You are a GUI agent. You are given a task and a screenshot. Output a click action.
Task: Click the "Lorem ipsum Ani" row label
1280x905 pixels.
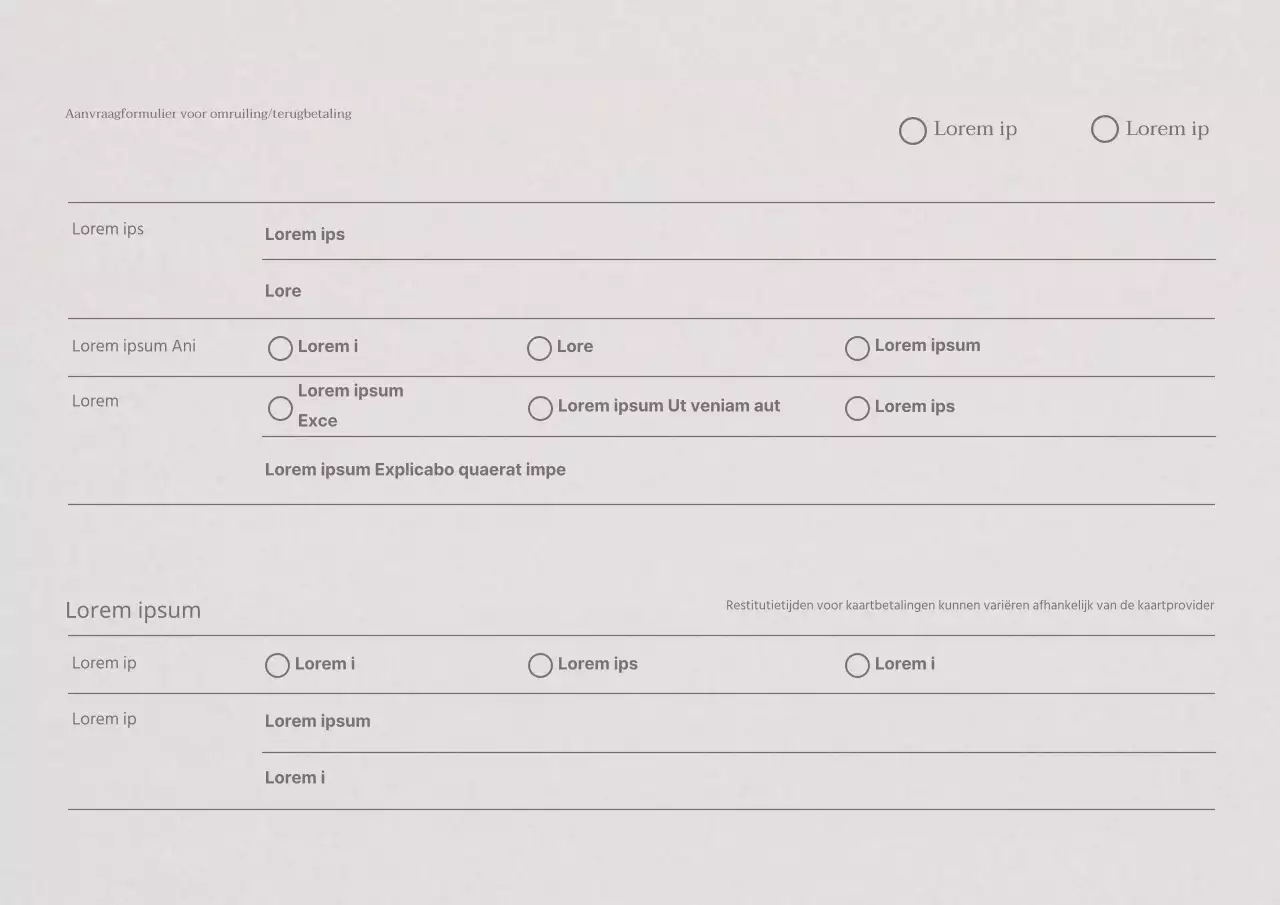coord(134,346)
